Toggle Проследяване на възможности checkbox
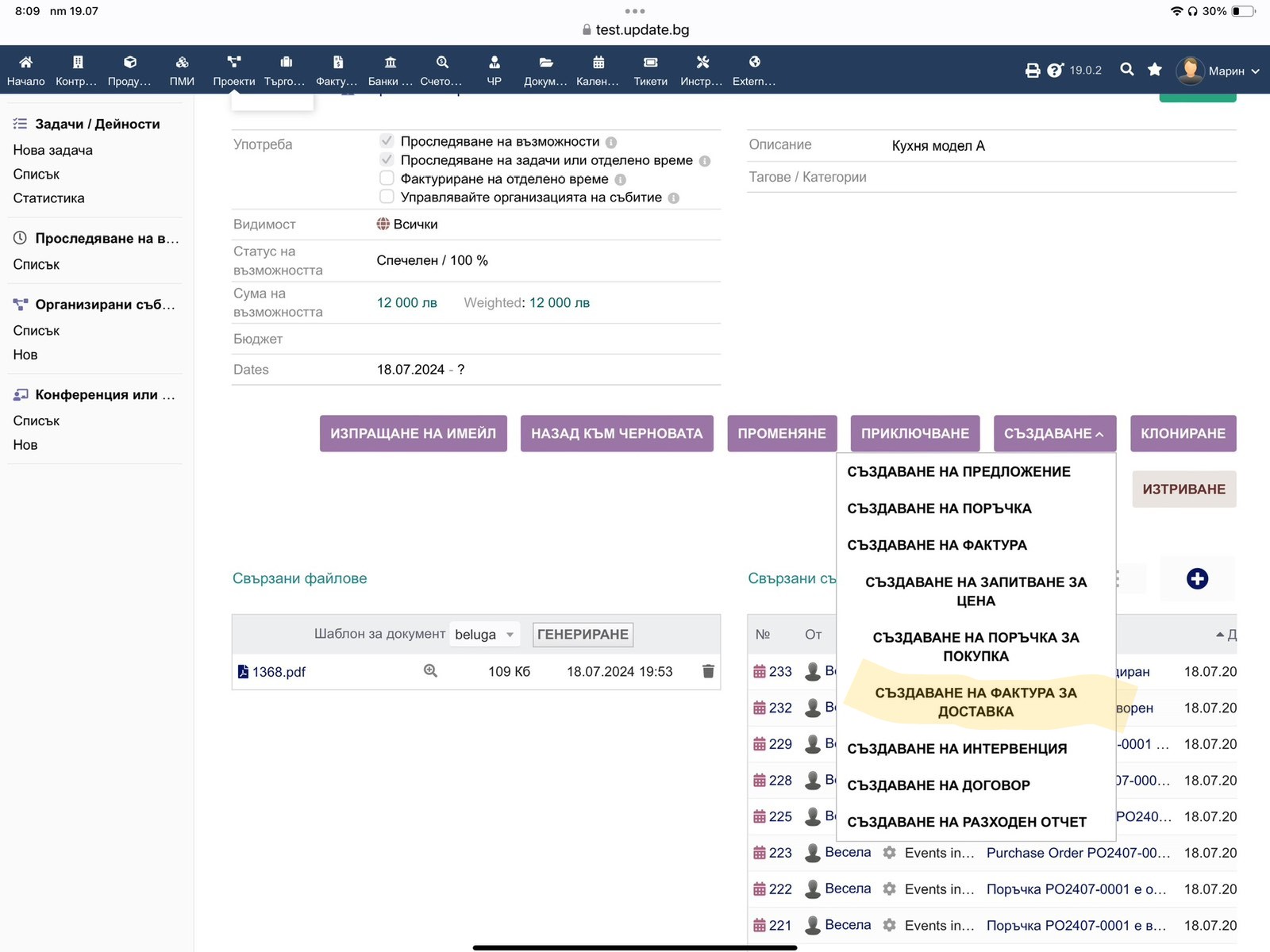 click(387, 141)
